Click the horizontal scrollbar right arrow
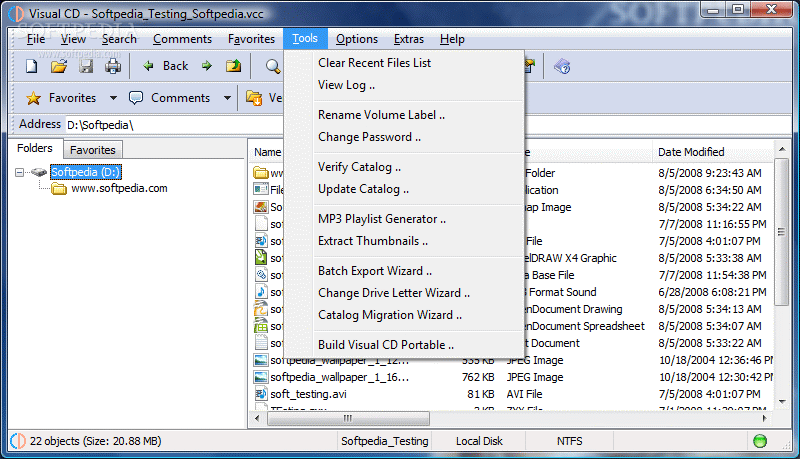The image size is (800, 459). point(765,419)
